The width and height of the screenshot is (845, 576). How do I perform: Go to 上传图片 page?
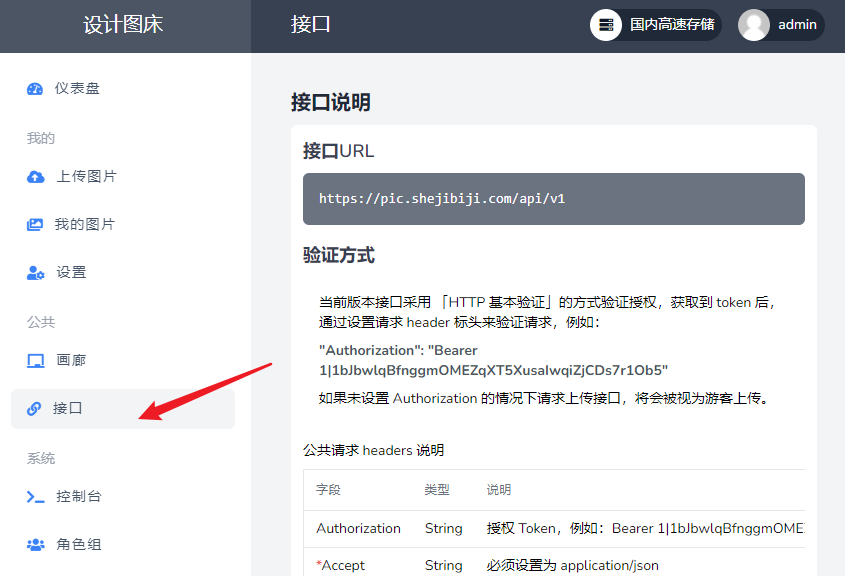tap(86, 177)
